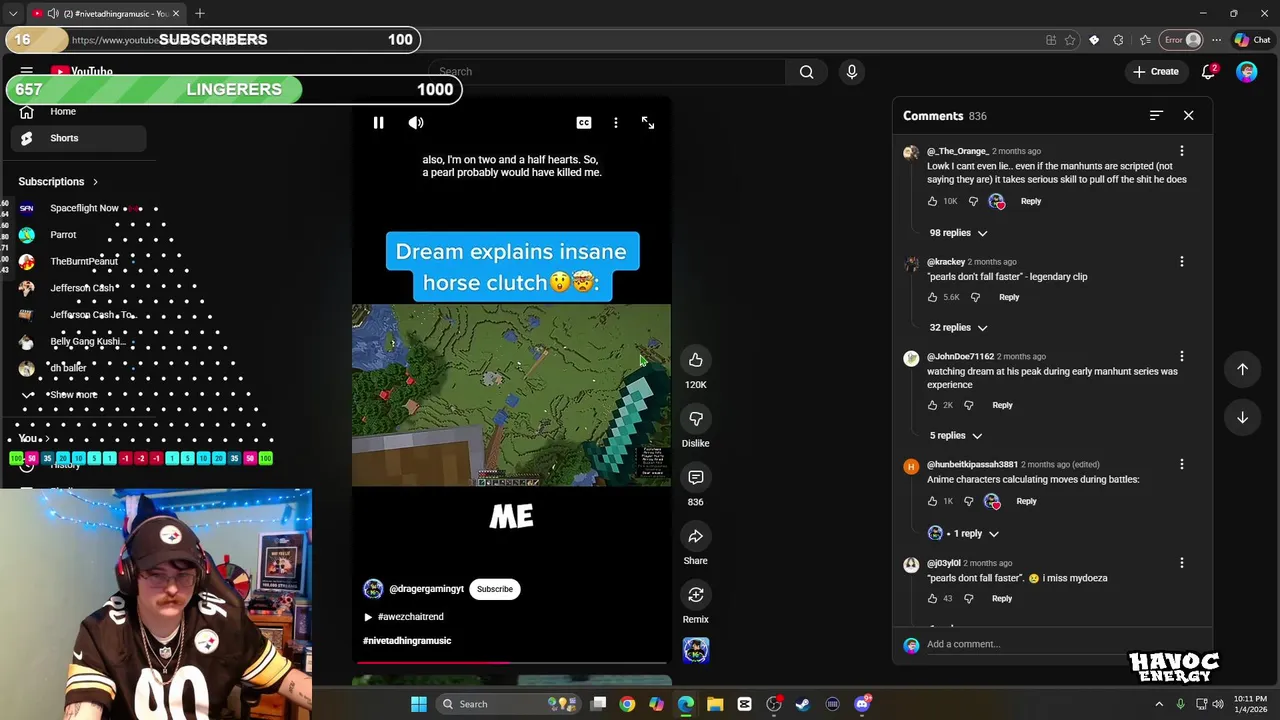Screen dimensions: 1280x720
Task: Toggle closed captions on the Short
Action: click(x=584, y=122)
